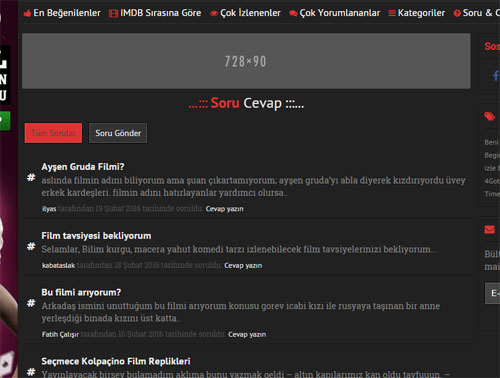Image resolution: width=500 pixels, height=378 pixels.
Task: Open user Fatih Çalışır profile link
Action: (60, 334)
